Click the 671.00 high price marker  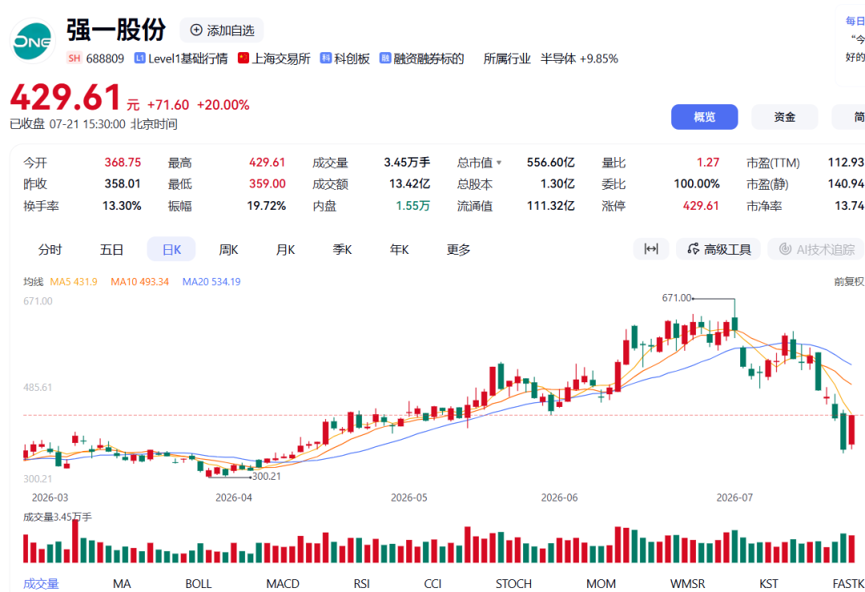tap(677, 298)
